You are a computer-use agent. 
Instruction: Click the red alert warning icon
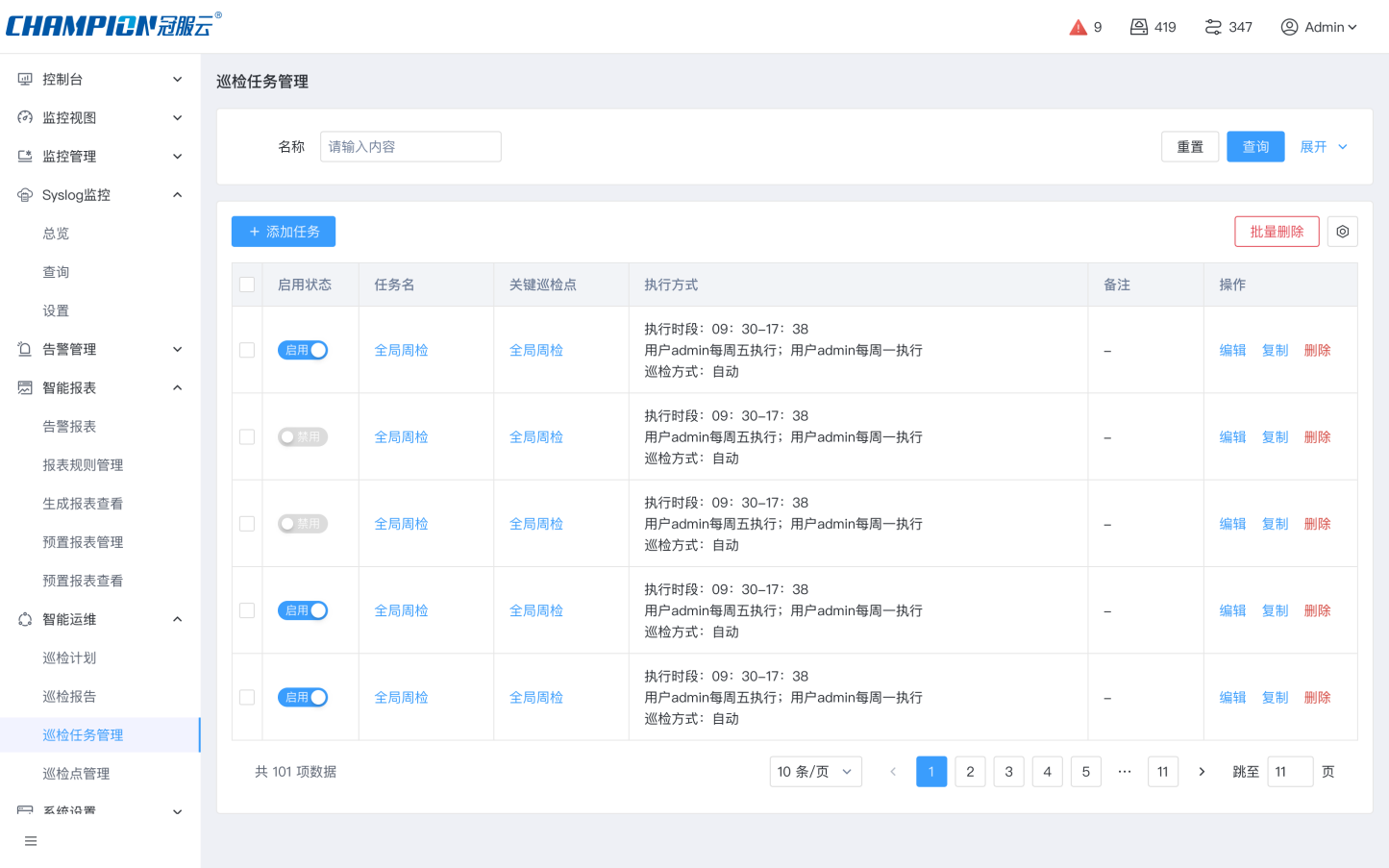point(1078,27)
